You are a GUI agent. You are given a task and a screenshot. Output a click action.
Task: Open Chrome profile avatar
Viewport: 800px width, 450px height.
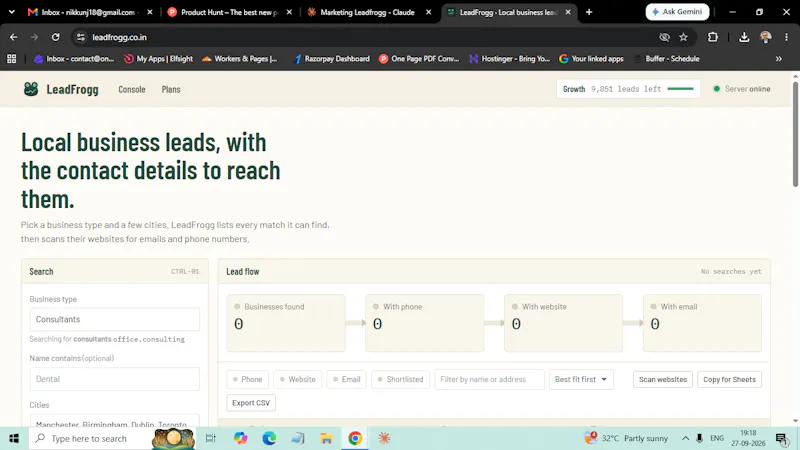[x=766, y=37]
